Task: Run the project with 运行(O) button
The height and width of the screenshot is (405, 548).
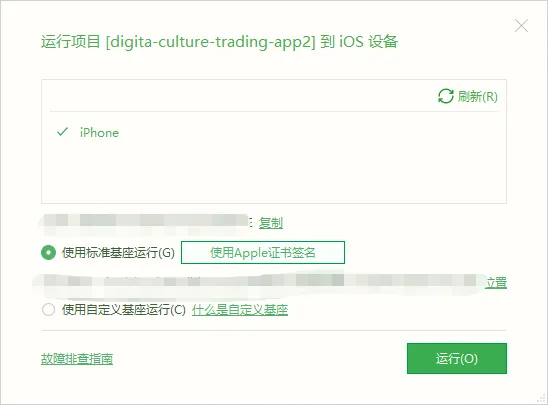Action: (x=457, y=359)
